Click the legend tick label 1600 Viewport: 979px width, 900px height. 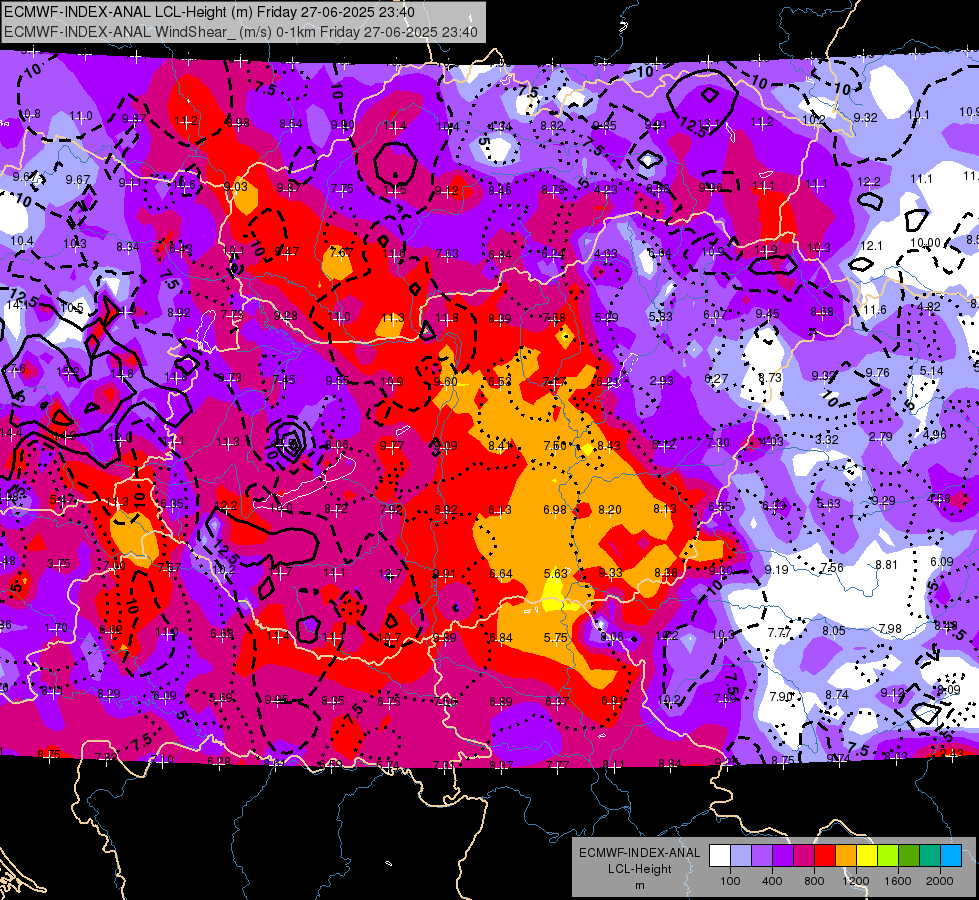898,881
